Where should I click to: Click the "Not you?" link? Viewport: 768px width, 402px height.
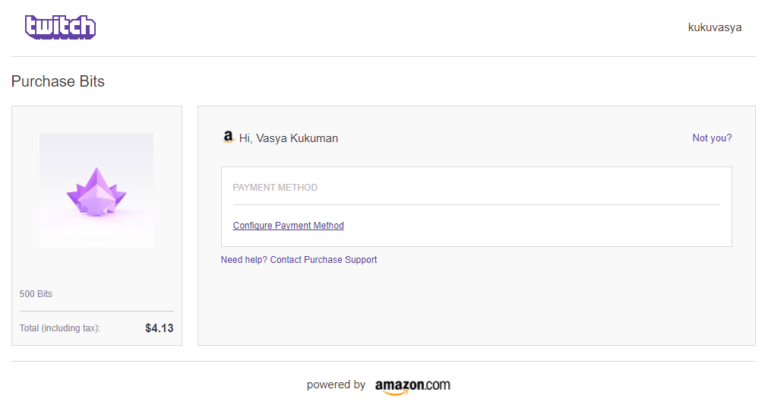pyautogui.click(x=712, y=138)
